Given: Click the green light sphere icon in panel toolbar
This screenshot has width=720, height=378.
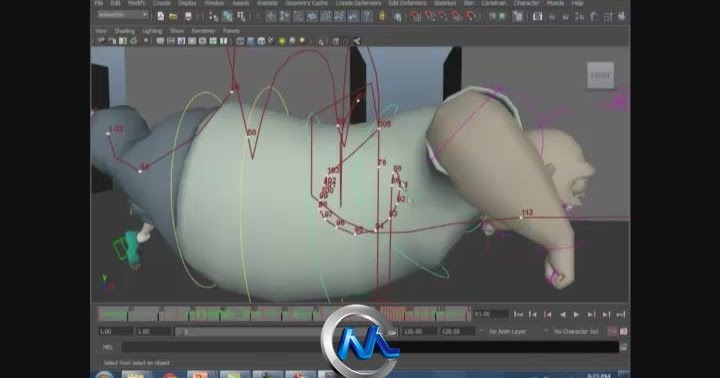Looking at the screenshot, I should pyautogui.click(x=282, y=41).
